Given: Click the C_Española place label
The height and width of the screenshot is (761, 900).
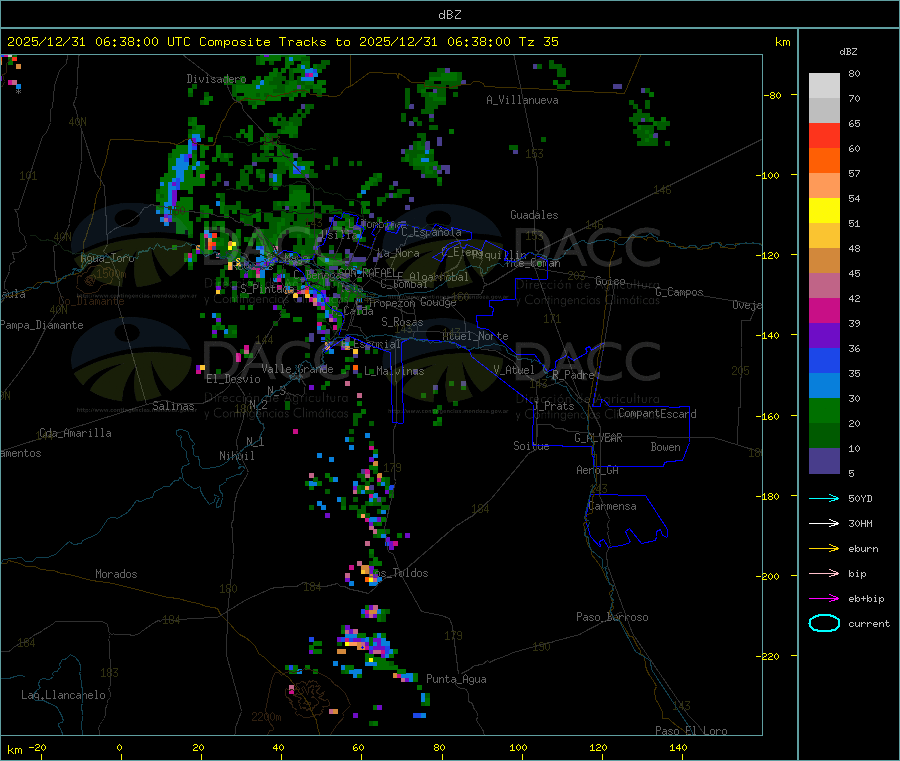Looking at the screenshot, I should point(432,232).
